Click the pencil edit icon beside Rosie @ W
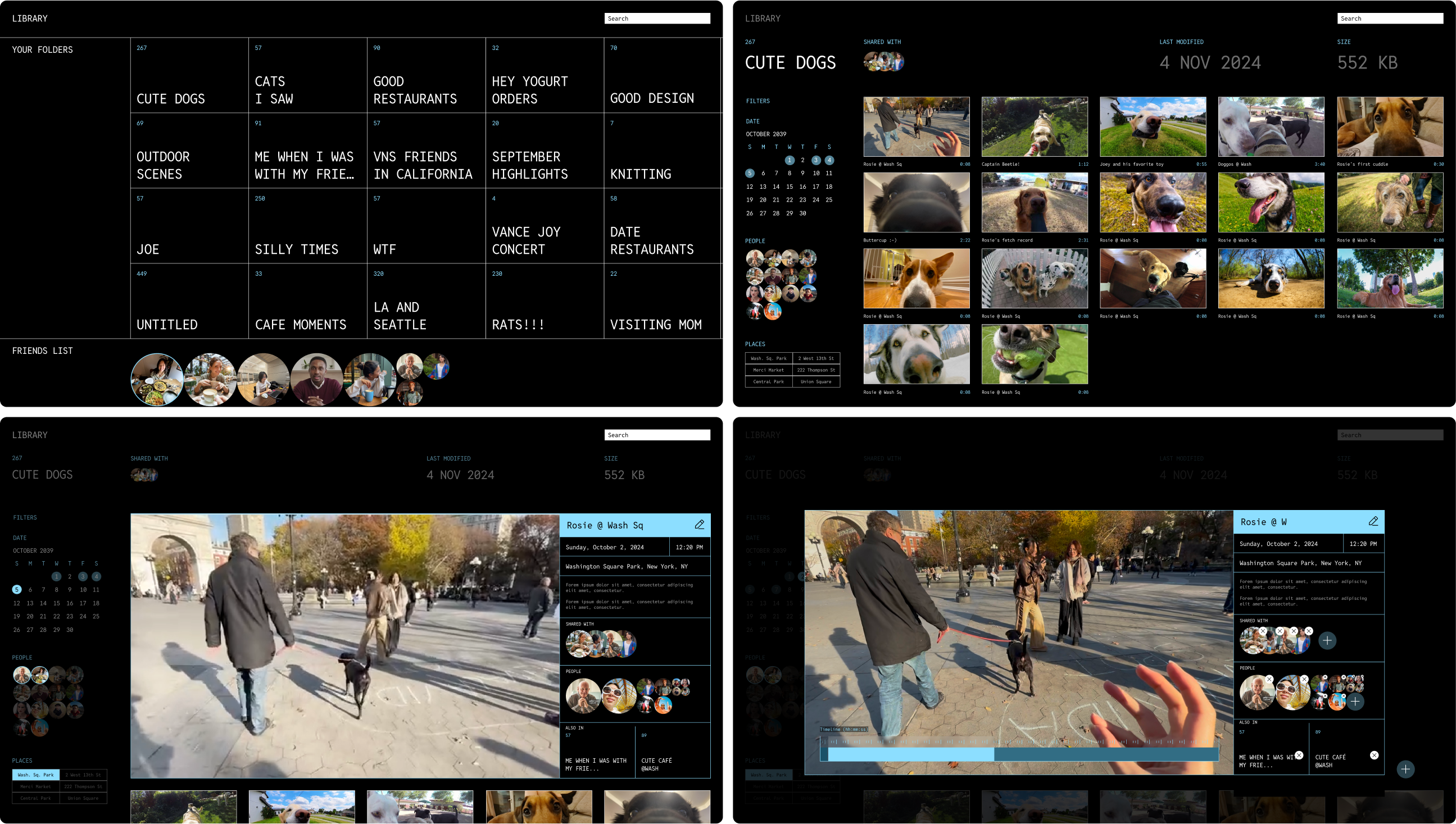 1373,521
